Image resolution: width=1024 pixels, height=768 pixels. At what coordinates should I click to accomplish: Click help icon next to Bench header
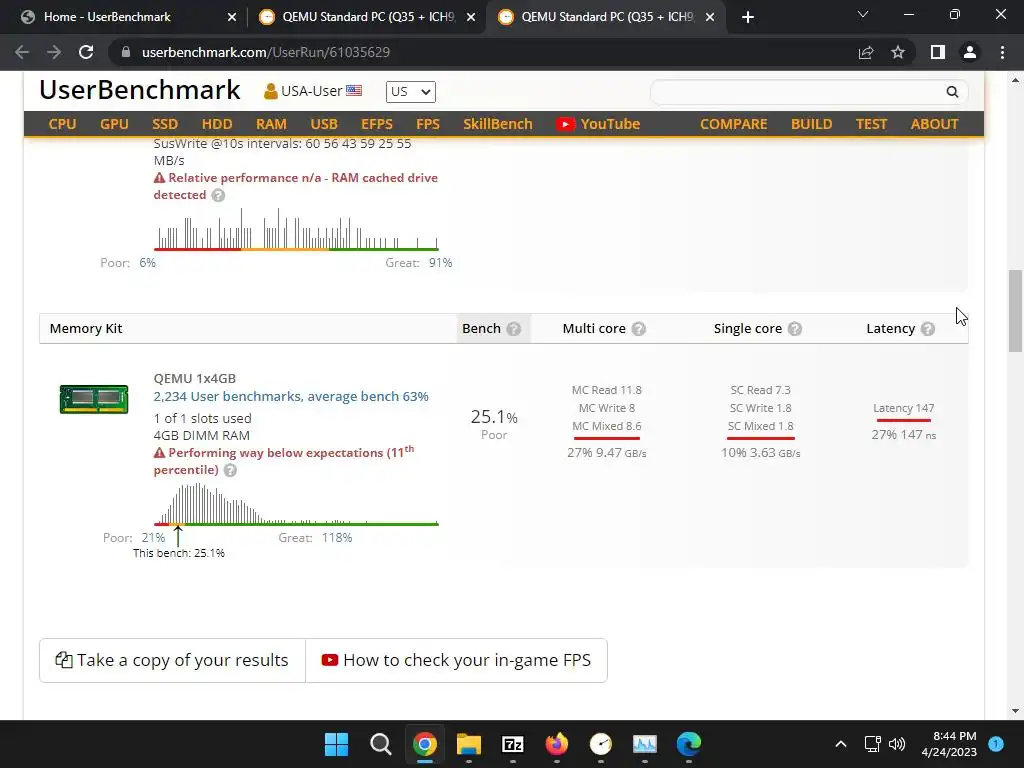click(514, 328)
